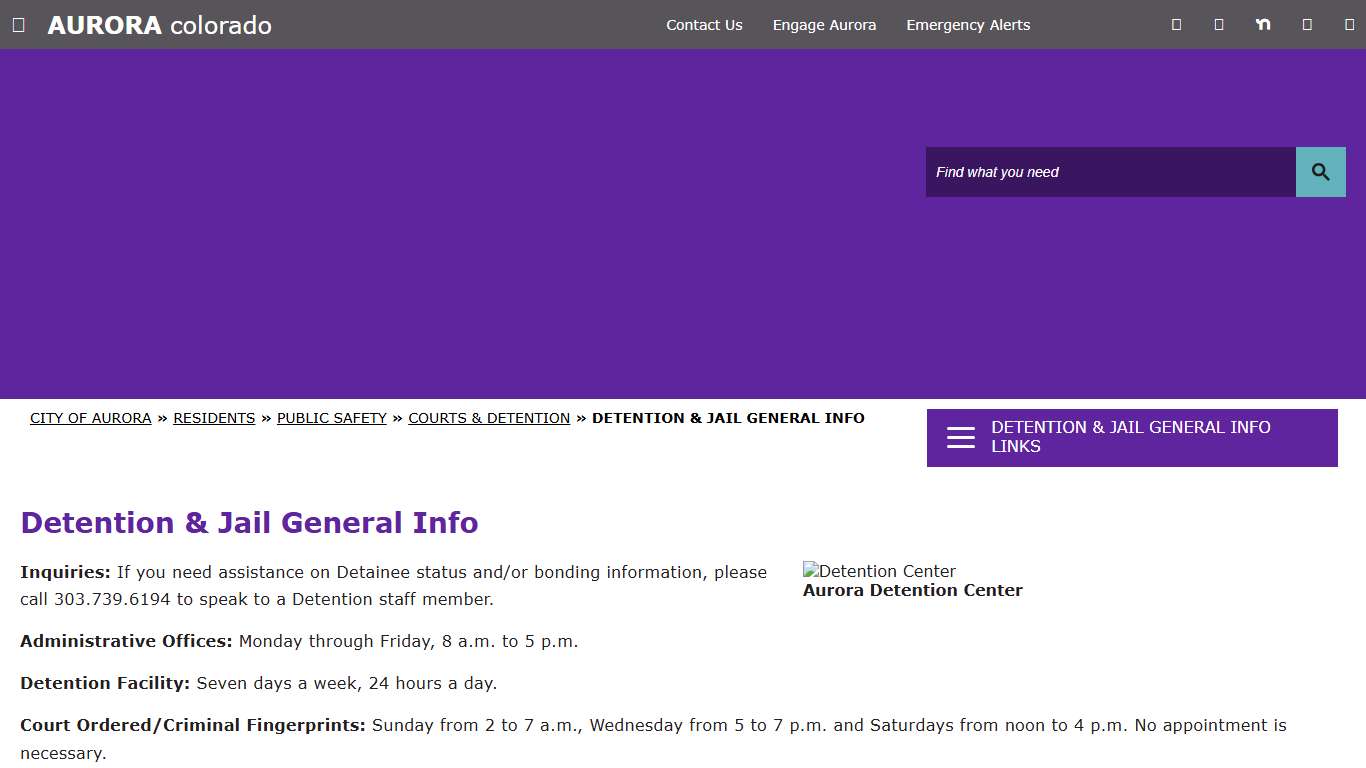1366x768 pixels.
Task: Open Emergency Alerts from the header
Action: 967,25
